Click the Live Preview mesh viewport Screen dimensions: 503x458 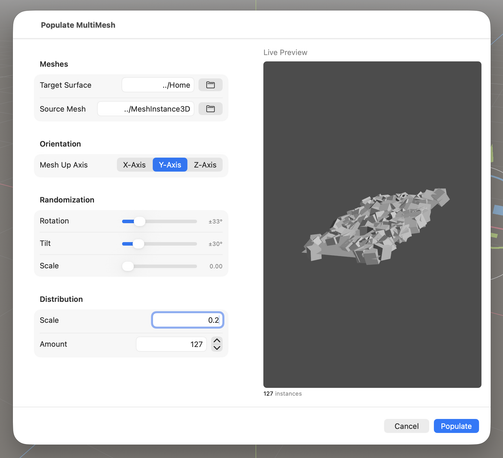(372, 224)
